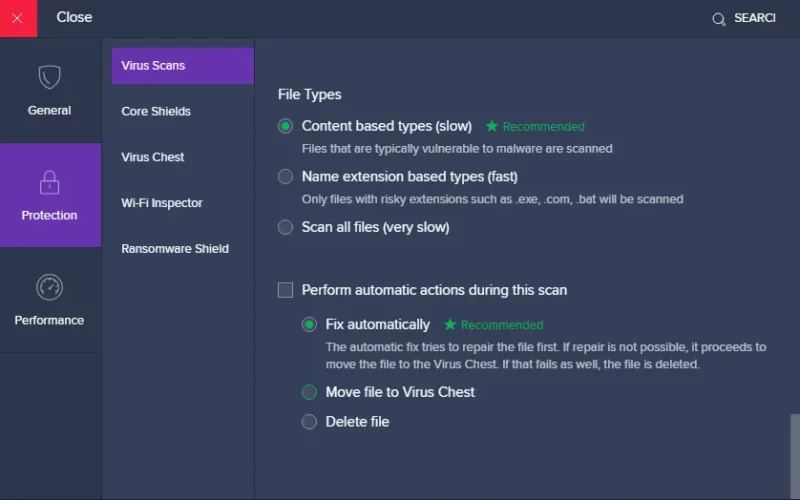800x500 pixels.
Task: Click the 'Name extension based types (fast)' label
Action: [410, 177]
